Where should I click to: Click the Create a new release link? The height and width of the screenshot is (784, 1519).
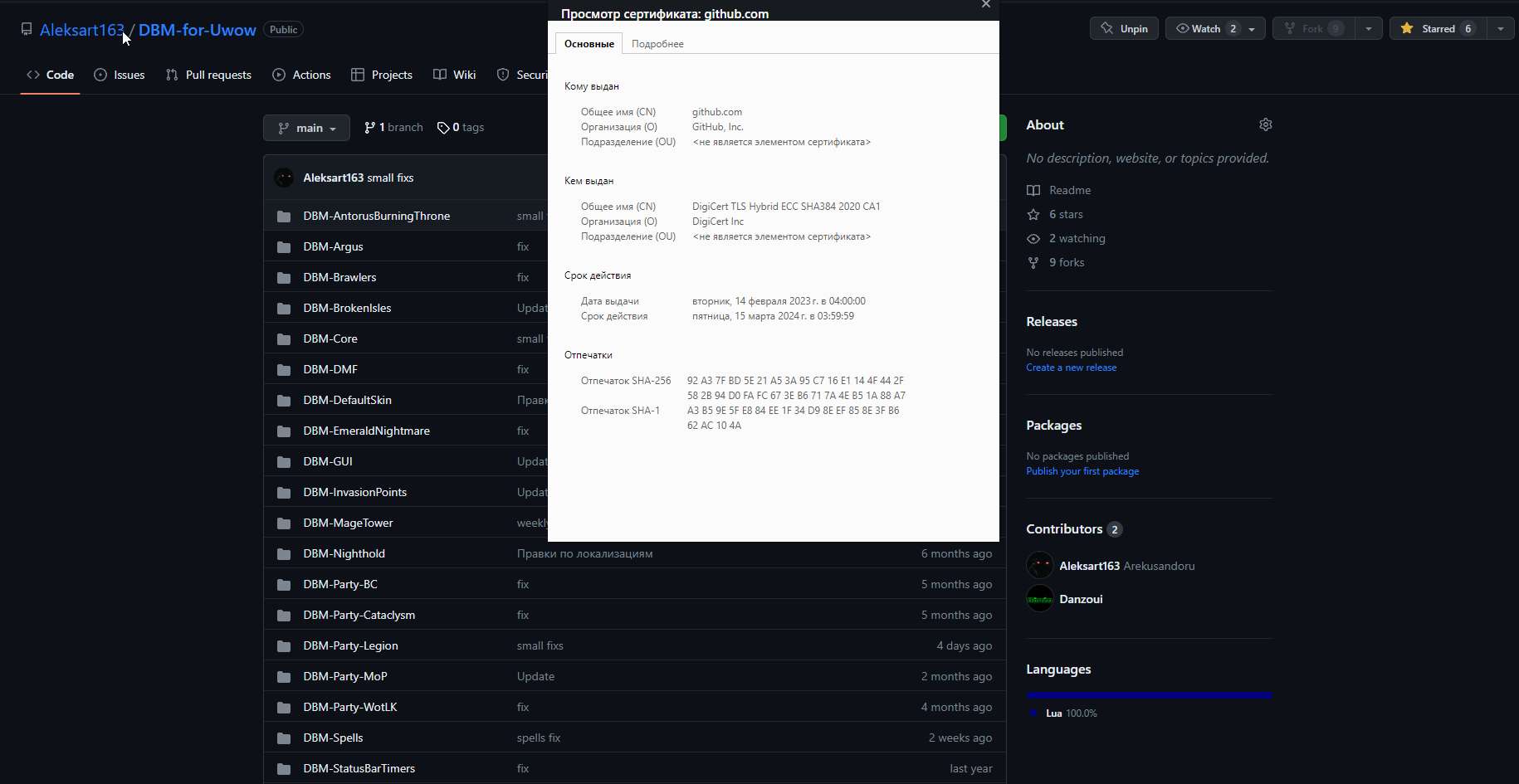click(x=1071, y=368)
